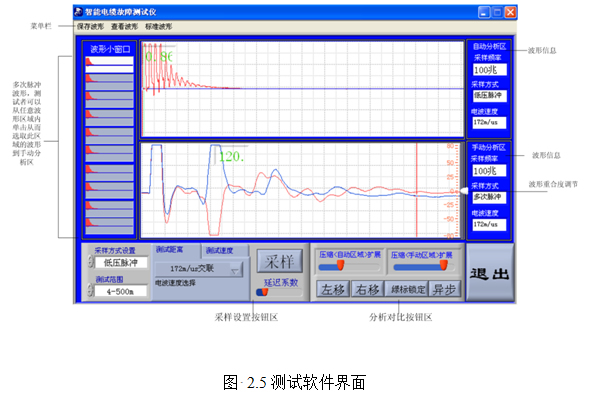Viewport: 608px width, 394px height.
Task: Click the 左移 shift-left button
Action: click(x=333, y=289)
